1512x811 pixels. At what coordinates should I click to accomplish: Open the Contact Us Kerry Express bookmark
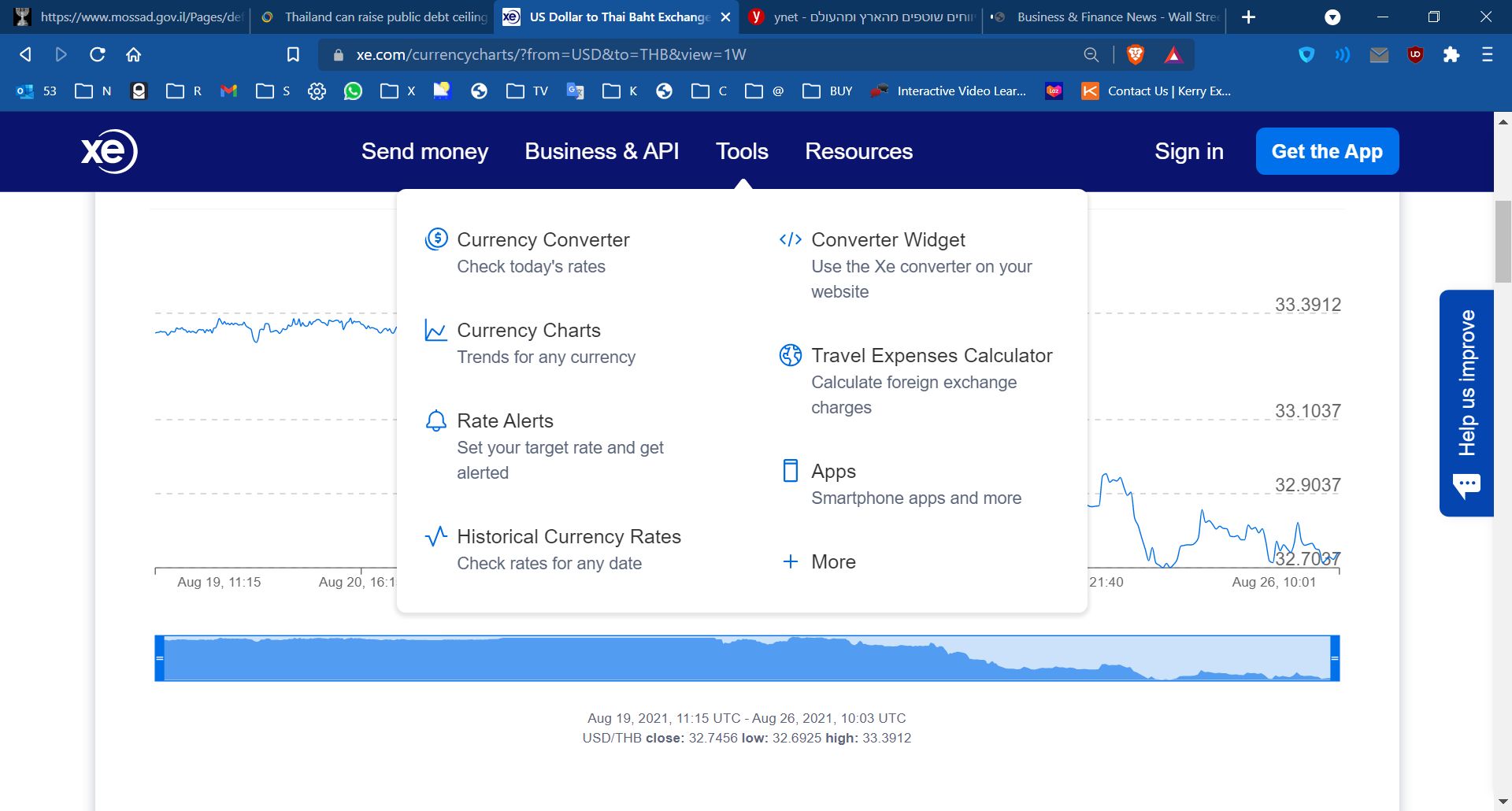1156,91
